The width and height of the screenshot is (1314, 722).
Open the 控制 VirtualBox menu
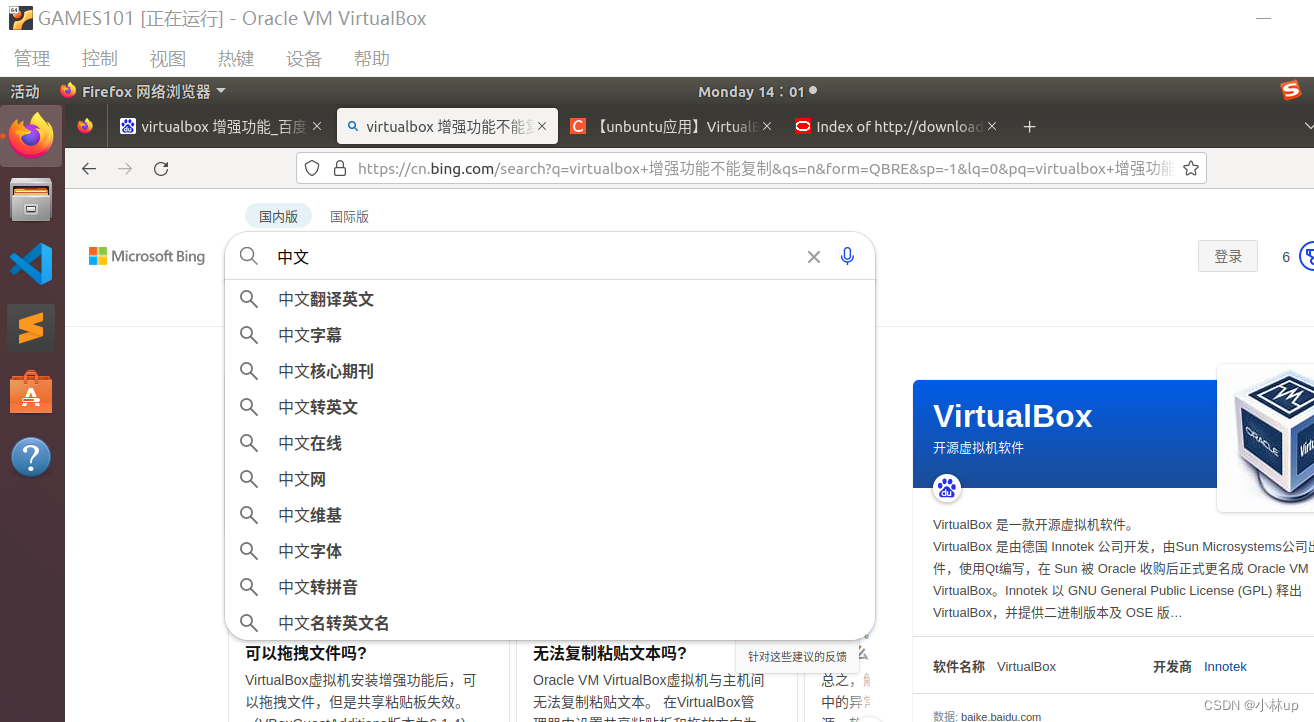click(100, 59)
